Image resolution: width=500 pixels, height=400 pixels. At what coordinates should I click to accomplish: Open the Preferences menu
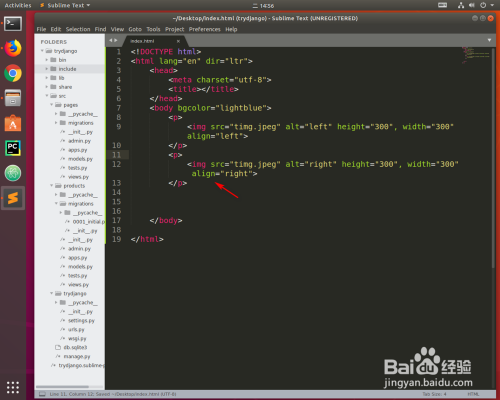(x=204, y=29)
